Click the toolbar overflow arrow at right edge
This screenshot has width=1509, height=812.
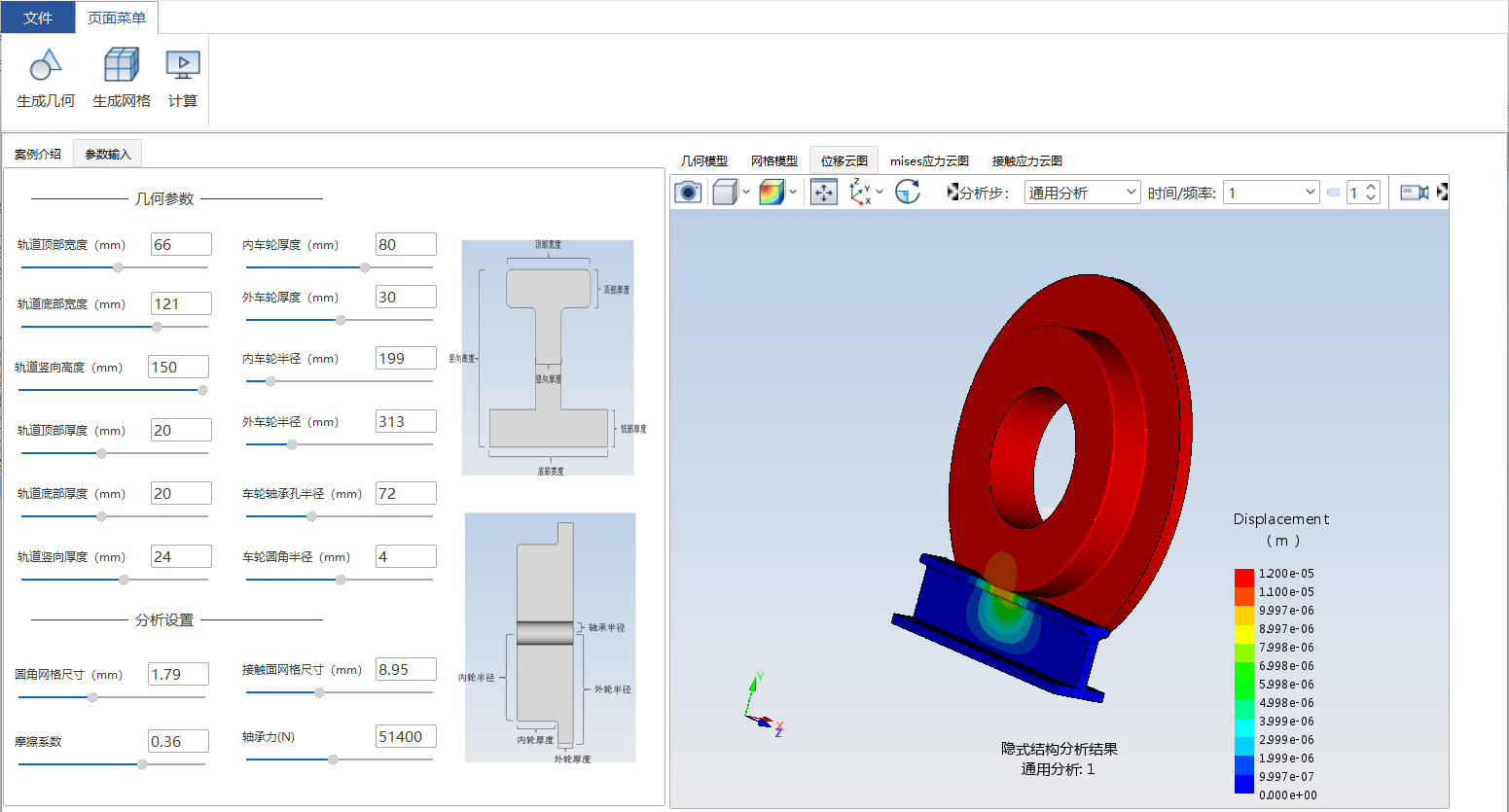click(x=1442, y=193)
